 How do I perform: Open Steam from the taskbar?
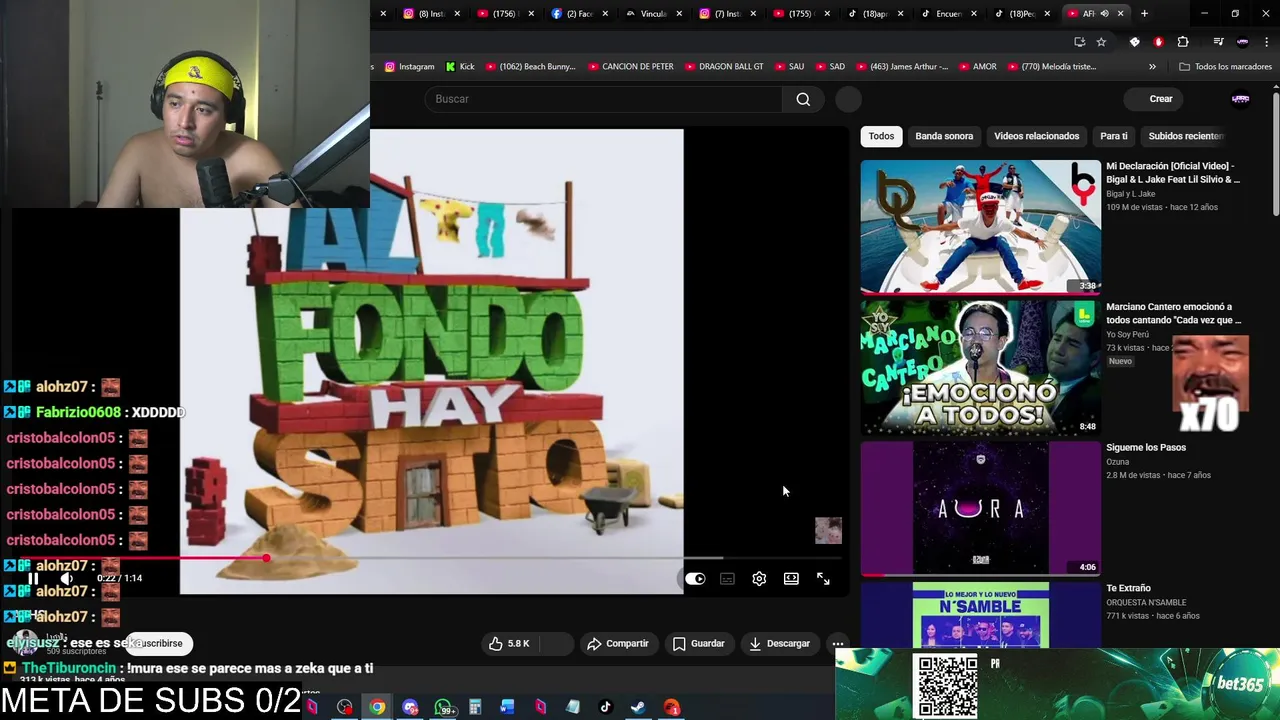click(637, 707)
